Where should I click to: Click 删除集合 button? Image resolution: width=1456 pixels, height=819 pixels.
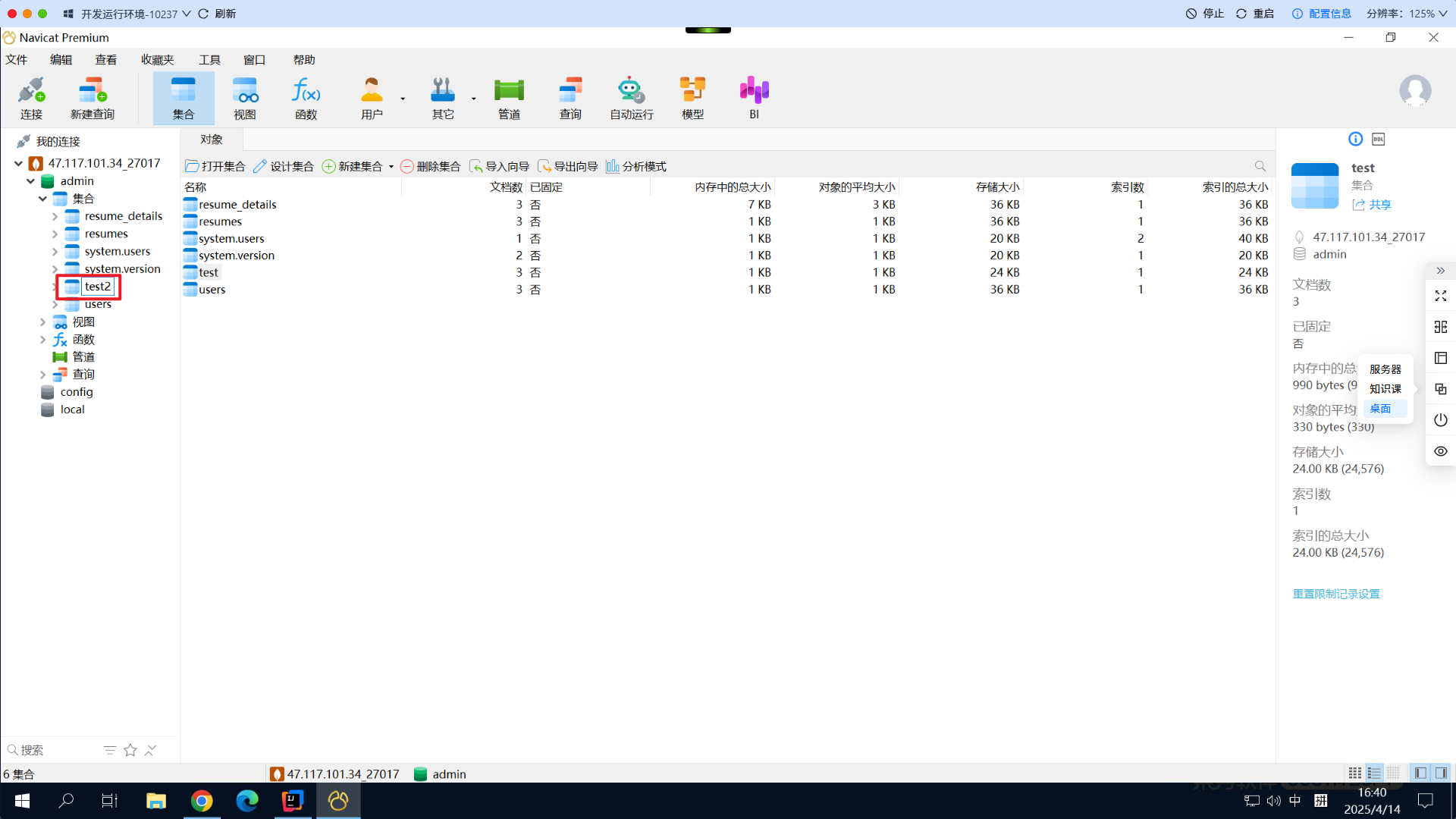tap(430, 166)
